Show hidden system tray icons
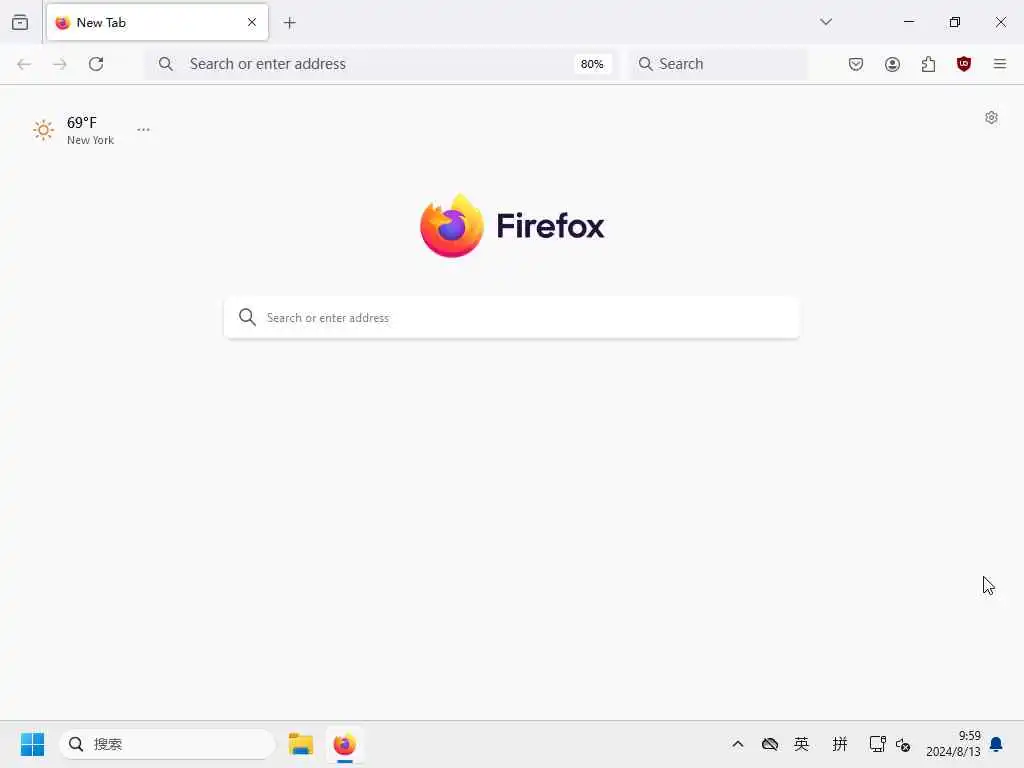This screenshot has width=1024, height=768. (x=738, y=744)
